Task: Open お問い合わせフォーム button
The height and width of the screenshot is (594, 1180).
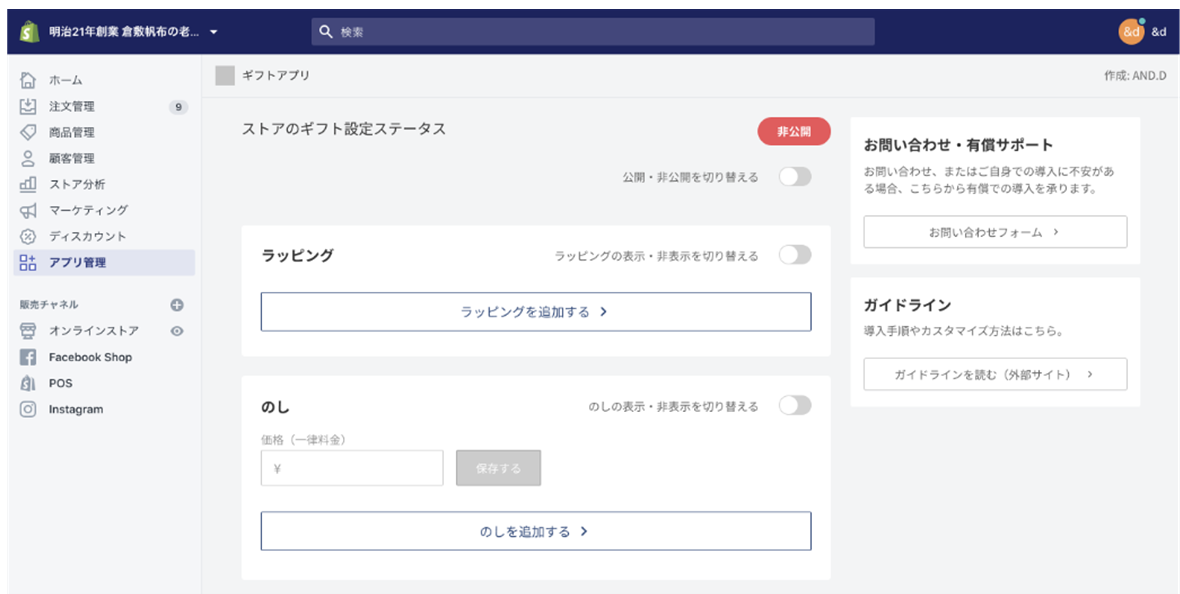Action: click(x=995, y=232)
